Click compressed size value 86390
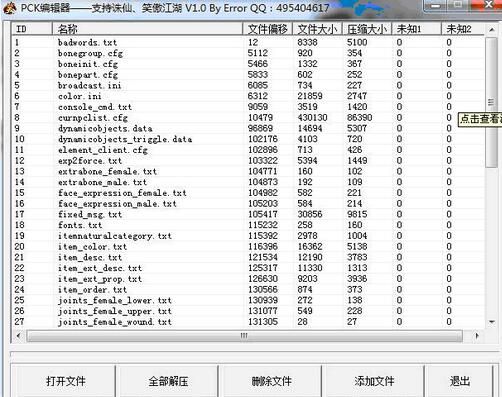This screenshot has width=502, height=397. coord(359,118)
